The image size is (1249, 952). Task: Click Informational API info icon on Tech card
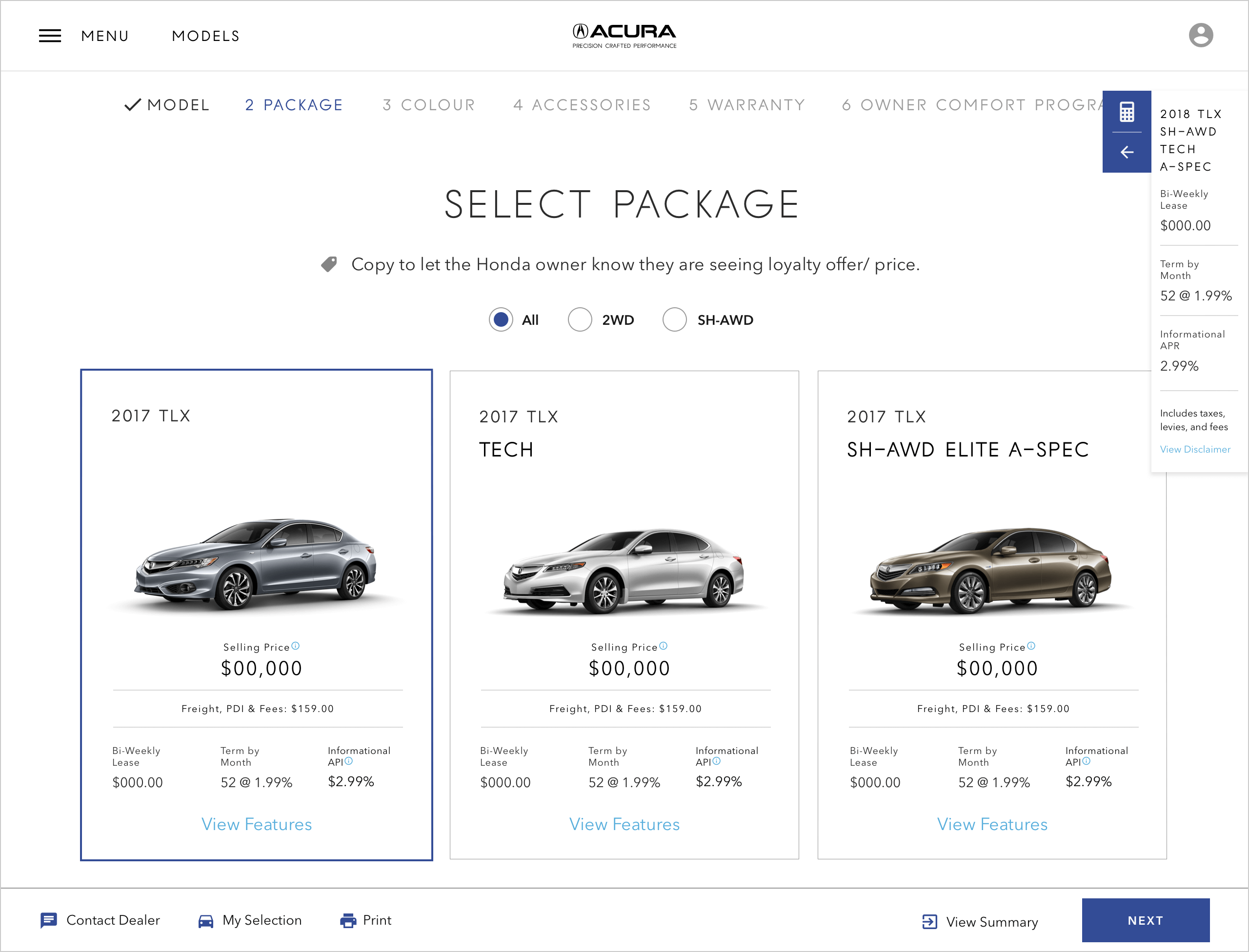tap(716, 761)
